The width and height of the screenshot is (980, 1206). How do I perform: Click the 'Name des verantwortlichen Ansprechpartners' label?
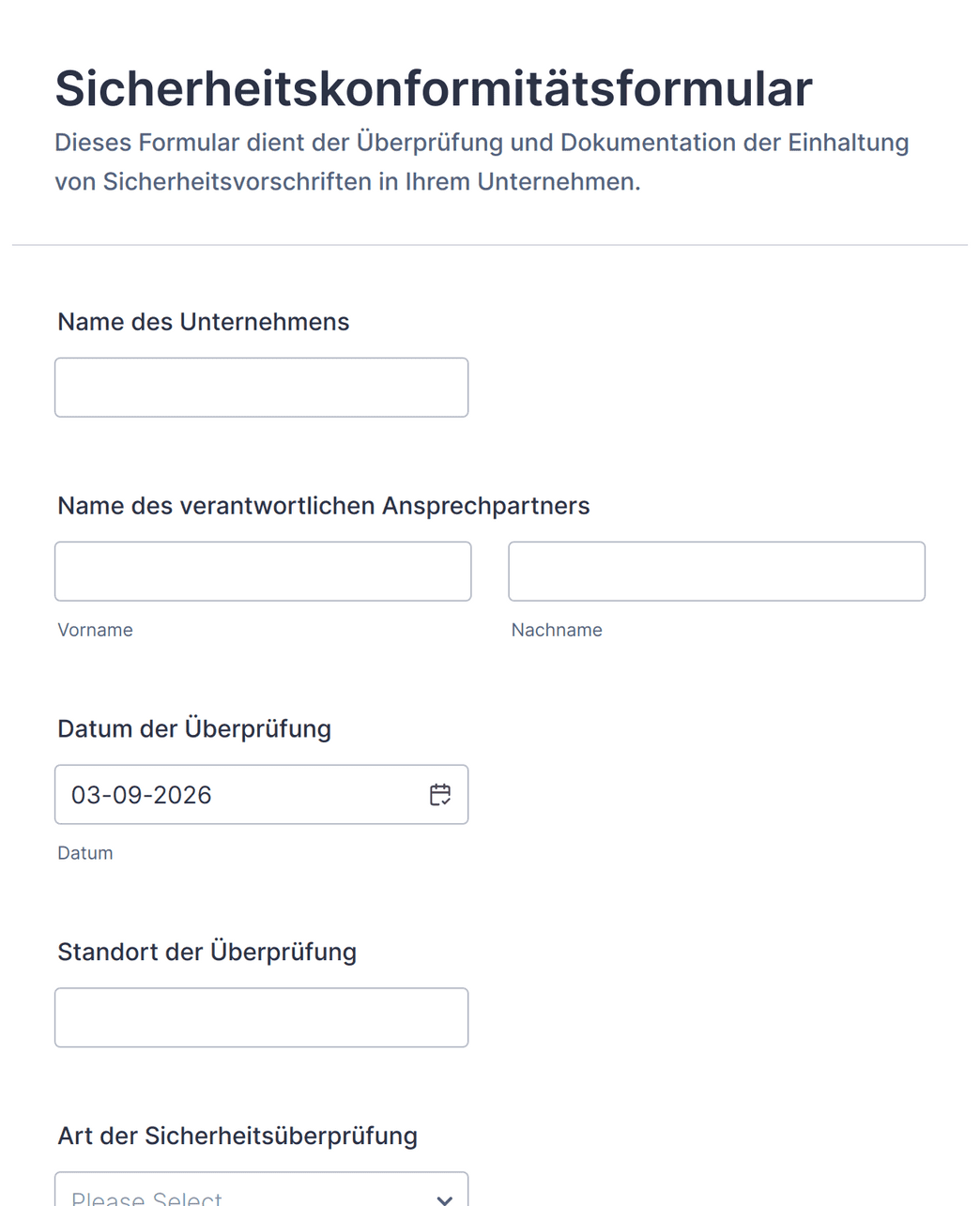323,506
